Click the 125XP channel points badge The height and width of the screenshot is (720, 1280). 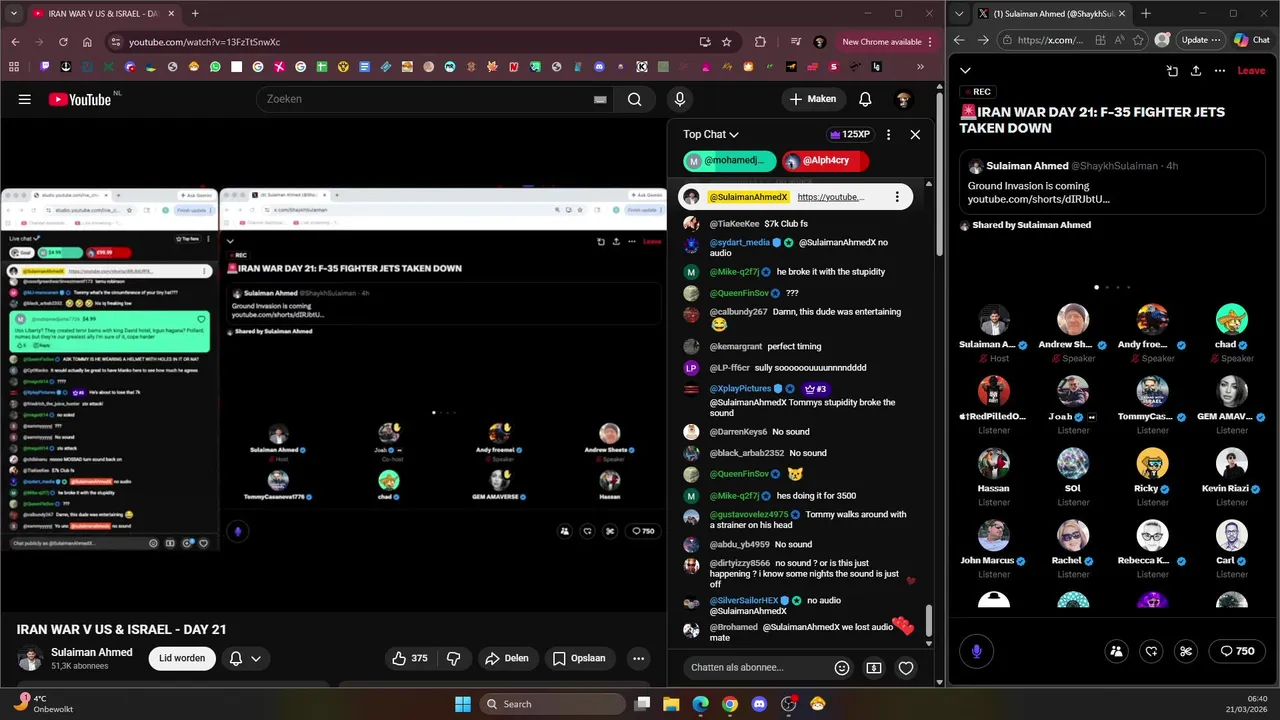(849, 134)
